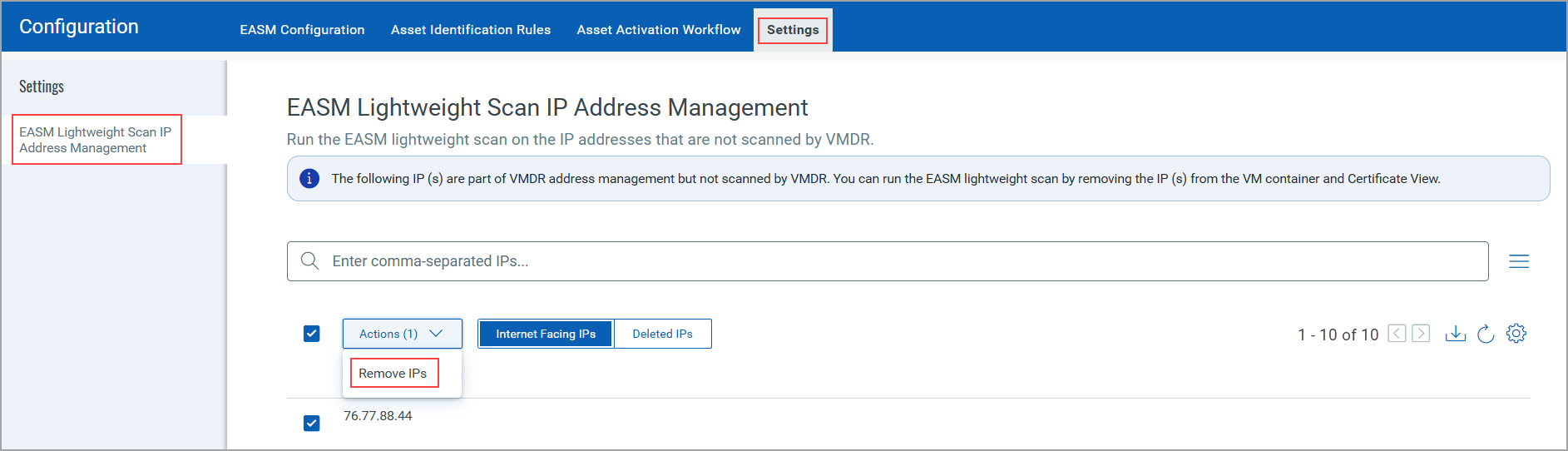Click the comma-separated IPs search field
The height and width of the screenshot is (451, 1568).
[x=888, y=261]
